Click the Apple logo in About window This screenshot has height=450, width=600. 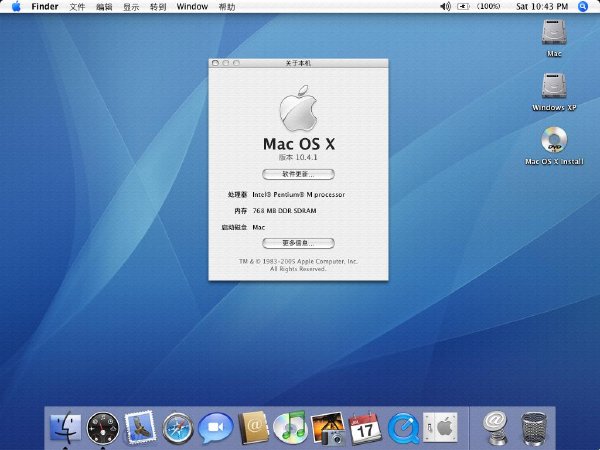(298, 108)
